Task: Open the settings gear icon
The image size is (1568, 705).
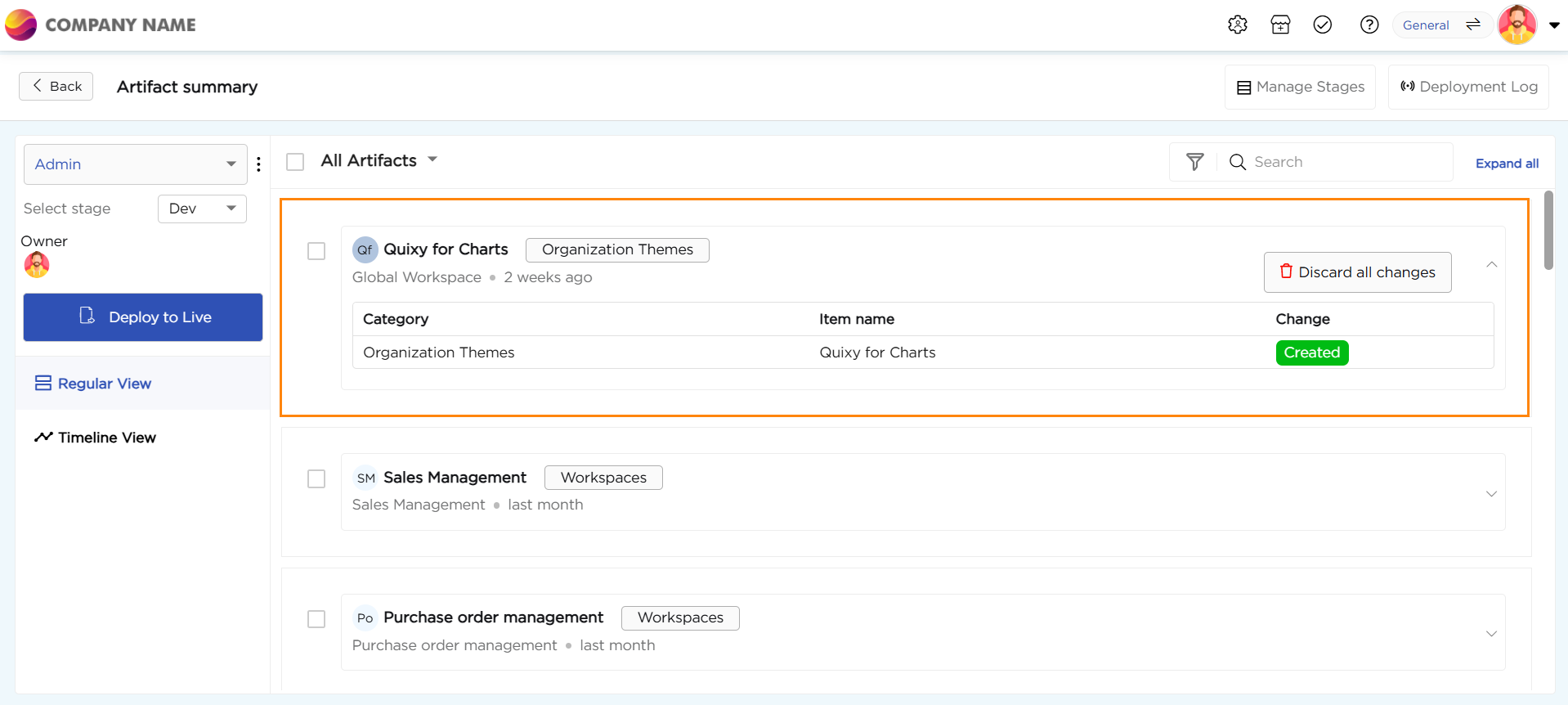Action: click(1237, 25)
